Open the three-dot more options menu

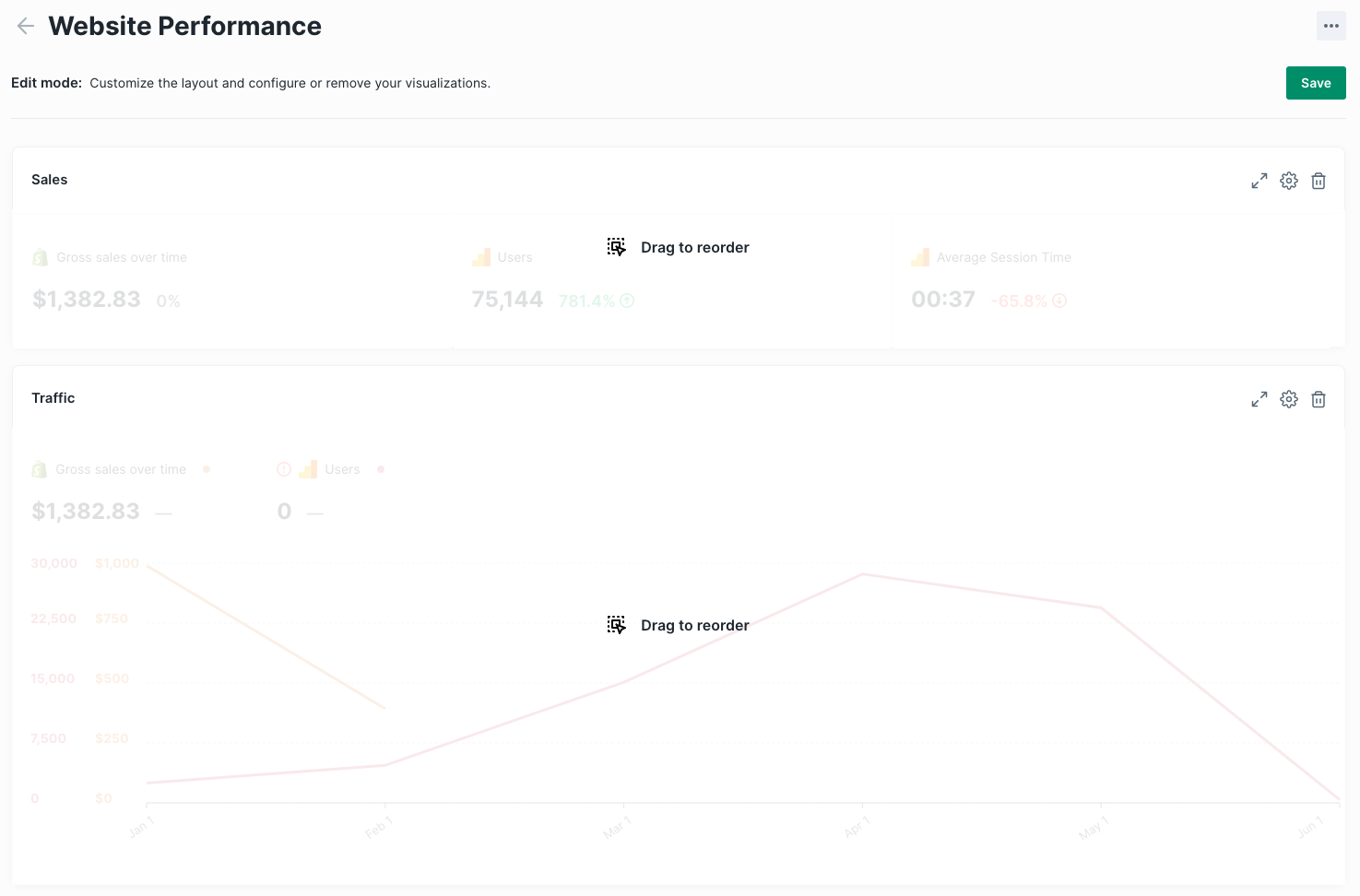click(1330, 26)
